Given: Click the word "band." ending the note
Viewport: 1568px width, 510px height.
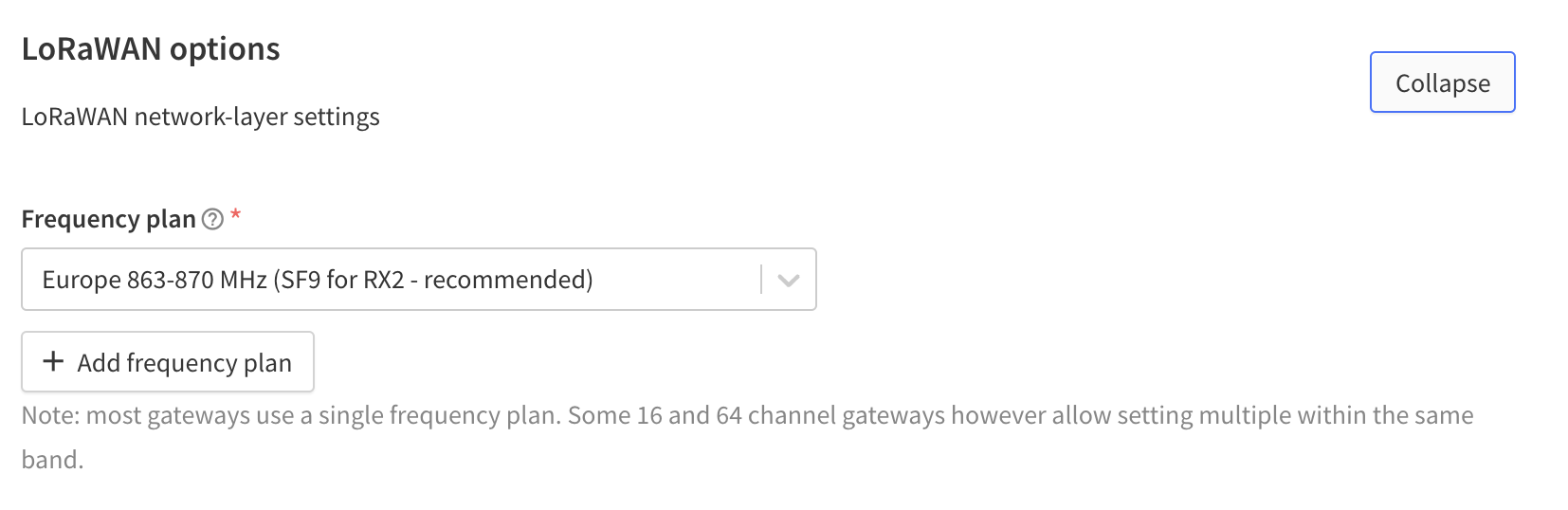Looking at the screenshot, I should (x=52, y=460).
